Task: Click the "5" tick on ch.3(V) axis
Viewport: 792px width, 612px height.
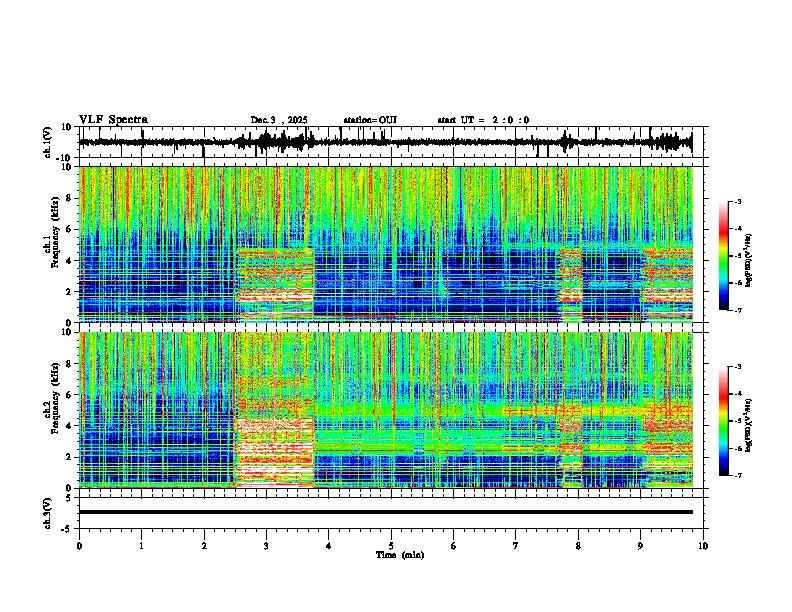Action: [69, 498]
